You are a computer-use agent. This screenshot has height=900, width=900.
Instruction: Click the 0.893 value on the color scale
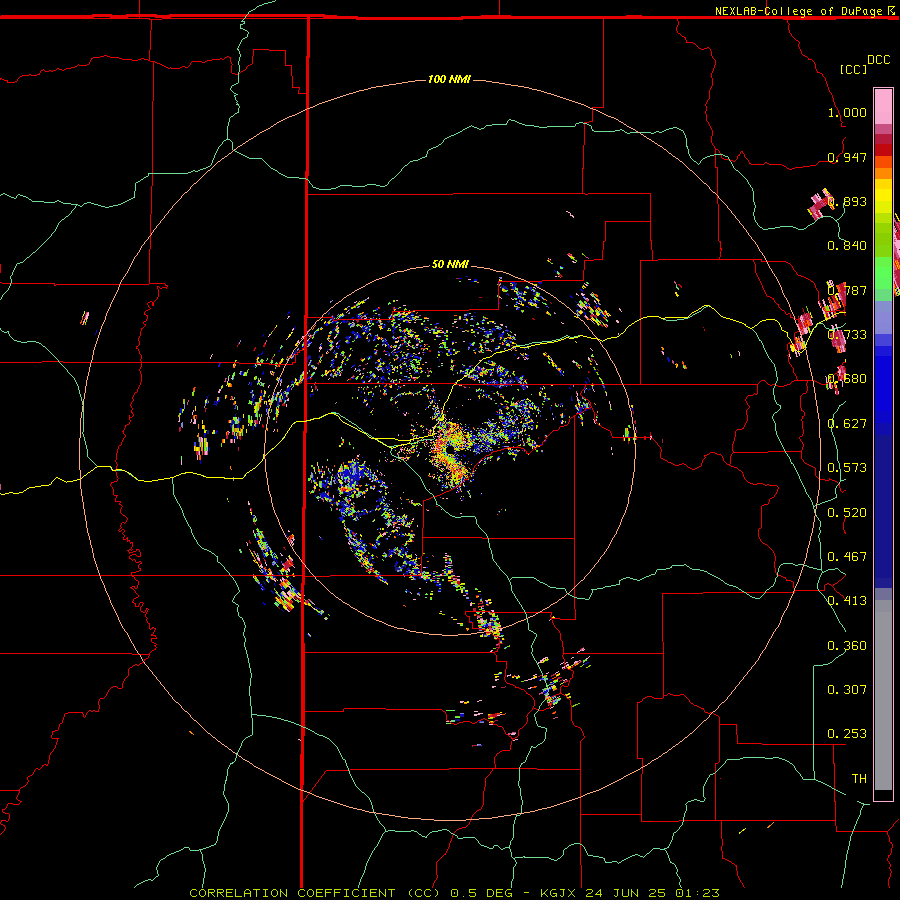pyautogui.click(x=847, y=201)
